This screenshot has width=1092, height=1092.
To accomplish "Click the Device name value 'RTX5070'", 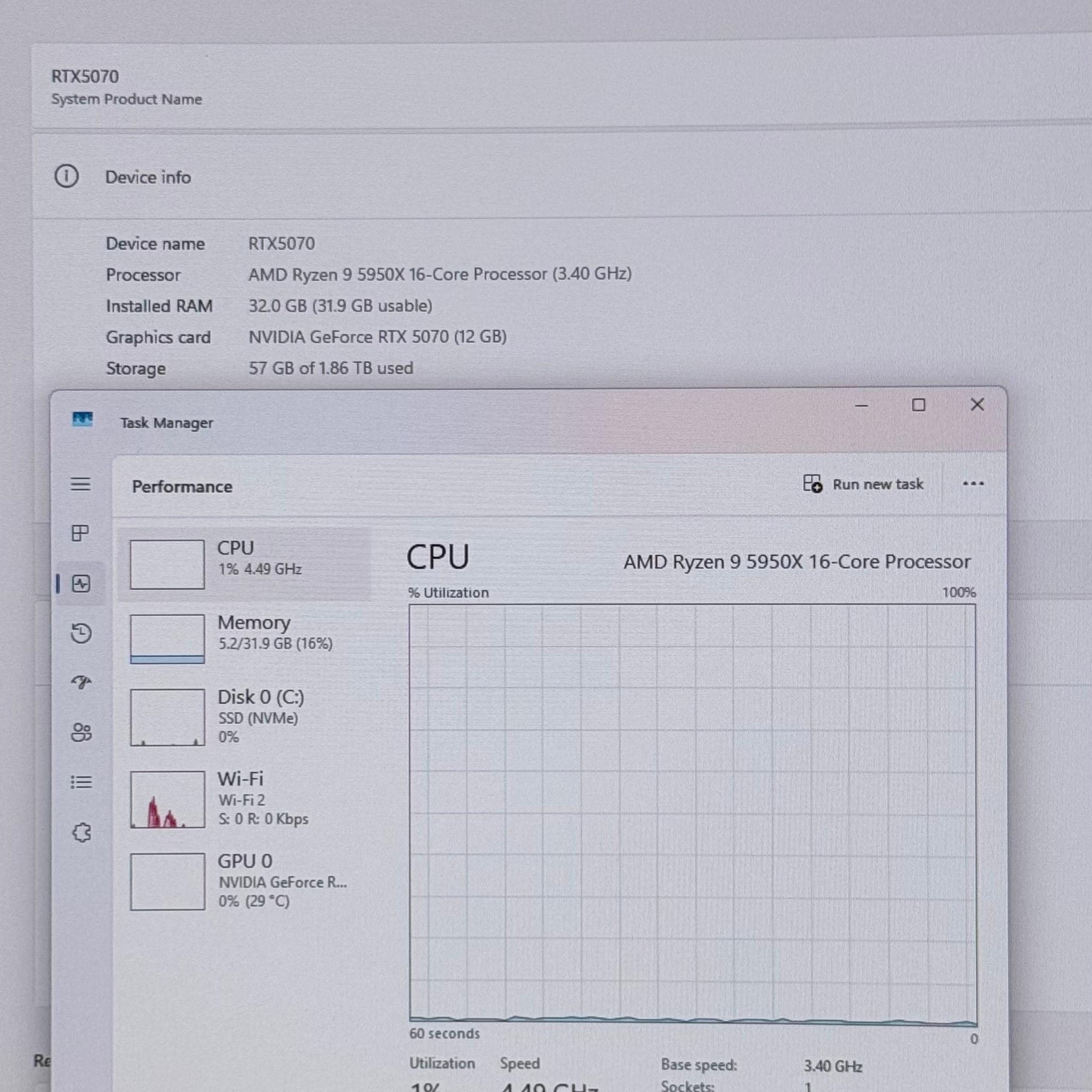I will pos(282,244).
